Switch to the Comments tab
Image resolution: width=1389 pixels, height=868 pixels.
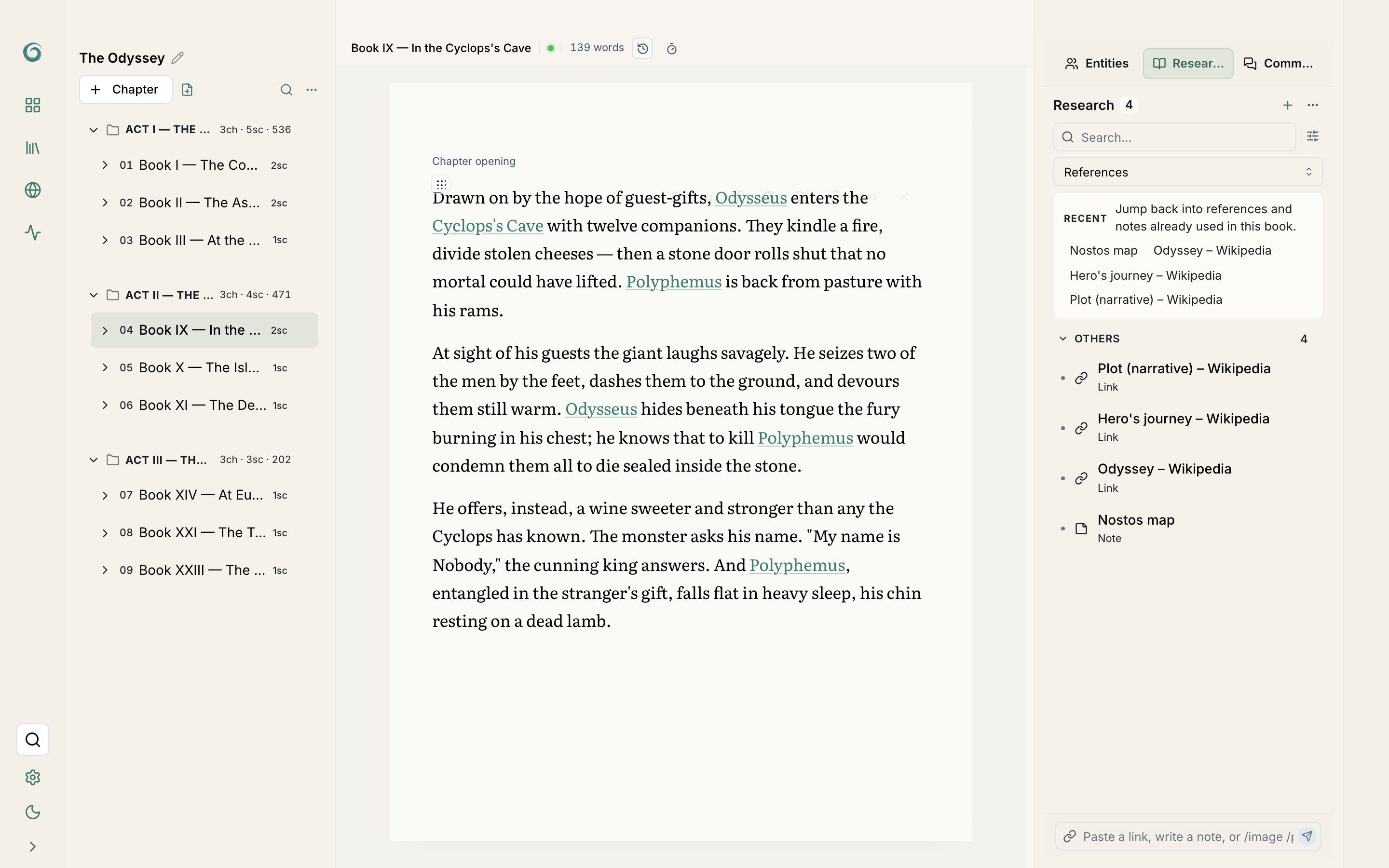pyautogui.click(x=1278, y=64)
